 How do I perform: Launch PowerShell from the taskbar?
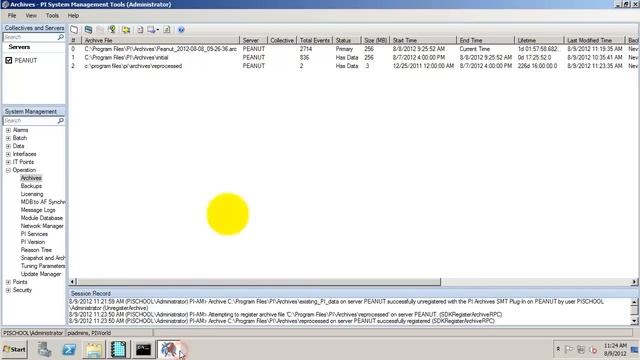[x=69, y=350]
